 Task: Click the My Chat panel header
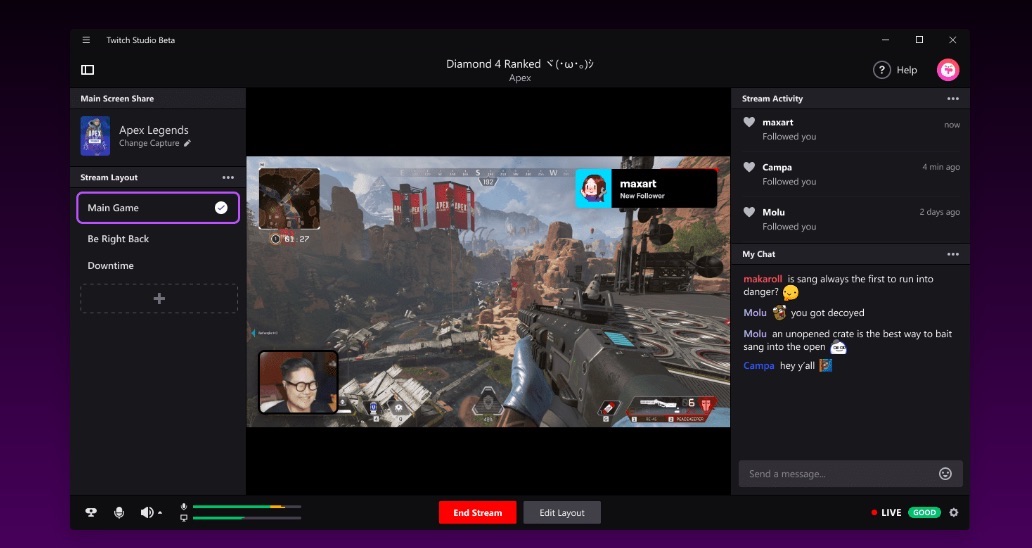(x=850, y=254)
